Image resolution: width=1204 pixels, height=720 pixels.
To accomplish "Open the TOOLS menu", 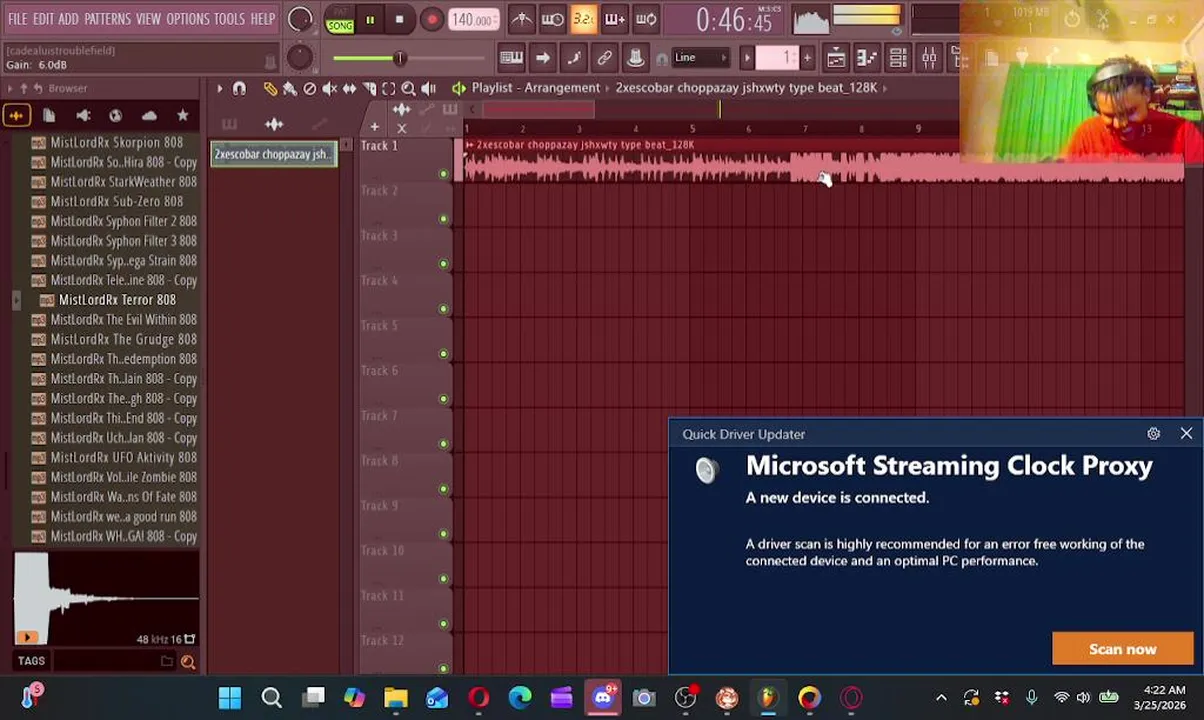I will click(229, 19).
